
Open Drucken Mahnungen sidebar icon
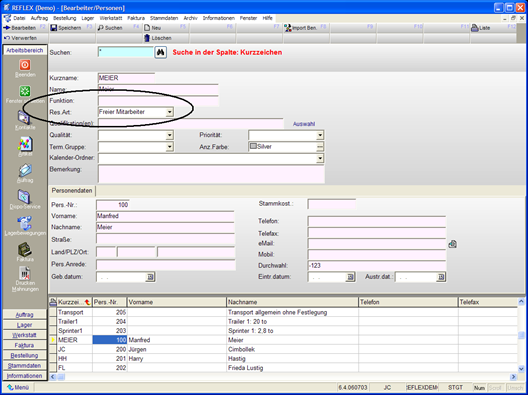point(25,273)
